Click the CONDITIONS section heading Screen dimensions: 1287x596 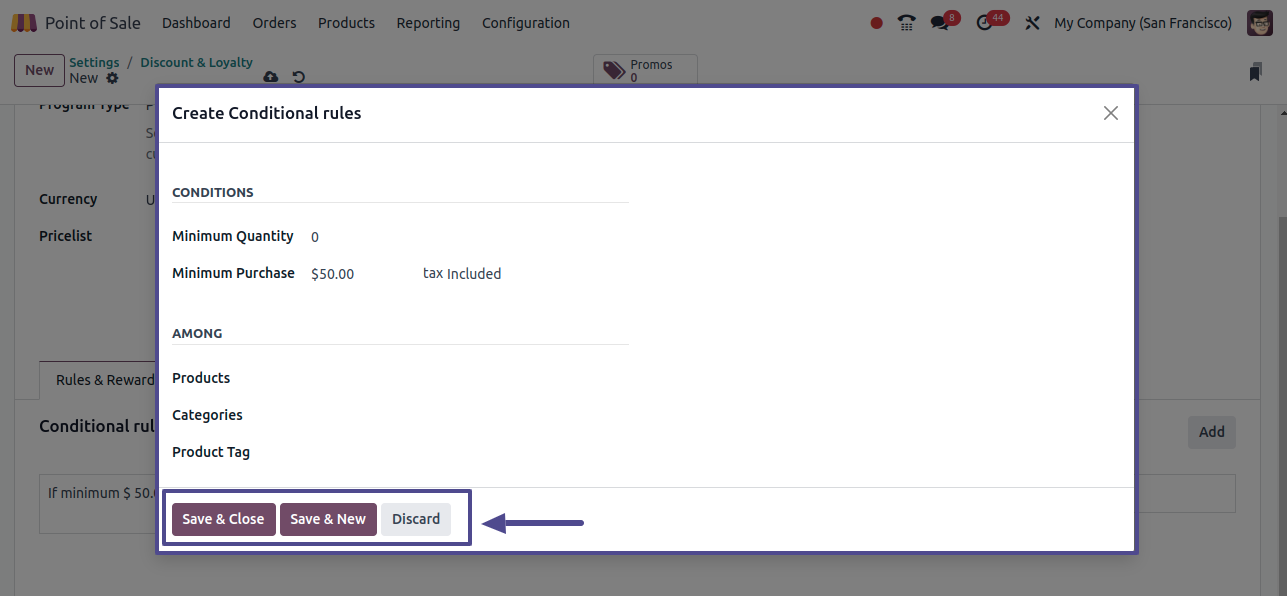[x=213, y=192]
